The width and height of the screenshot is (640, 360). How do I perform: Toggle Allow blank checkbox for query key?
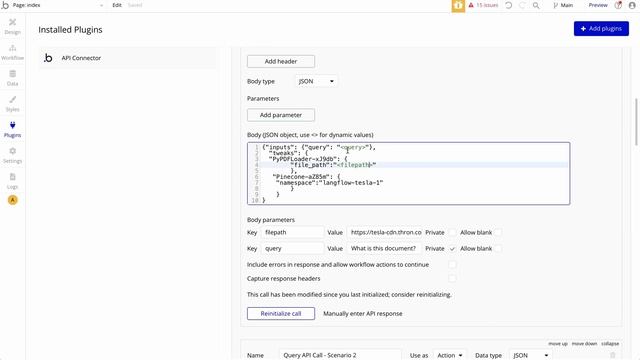(498, 249)
